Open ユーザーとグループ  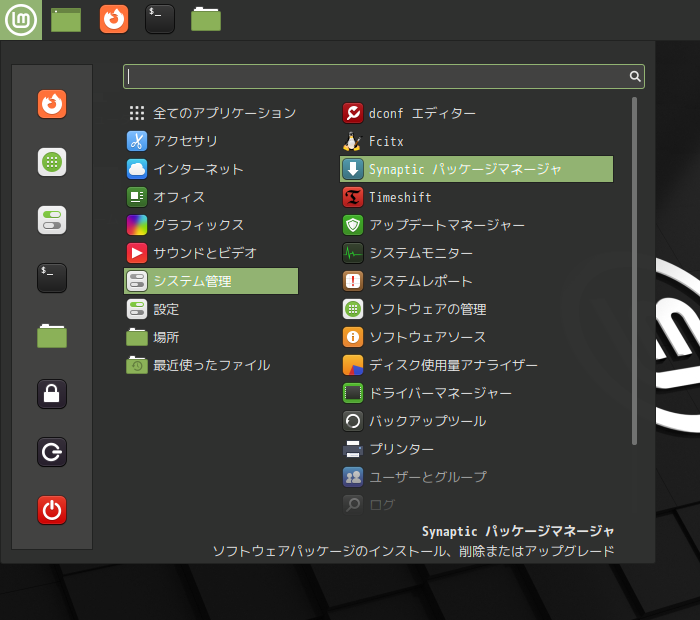pyautogui.click(x=476, y=477)
